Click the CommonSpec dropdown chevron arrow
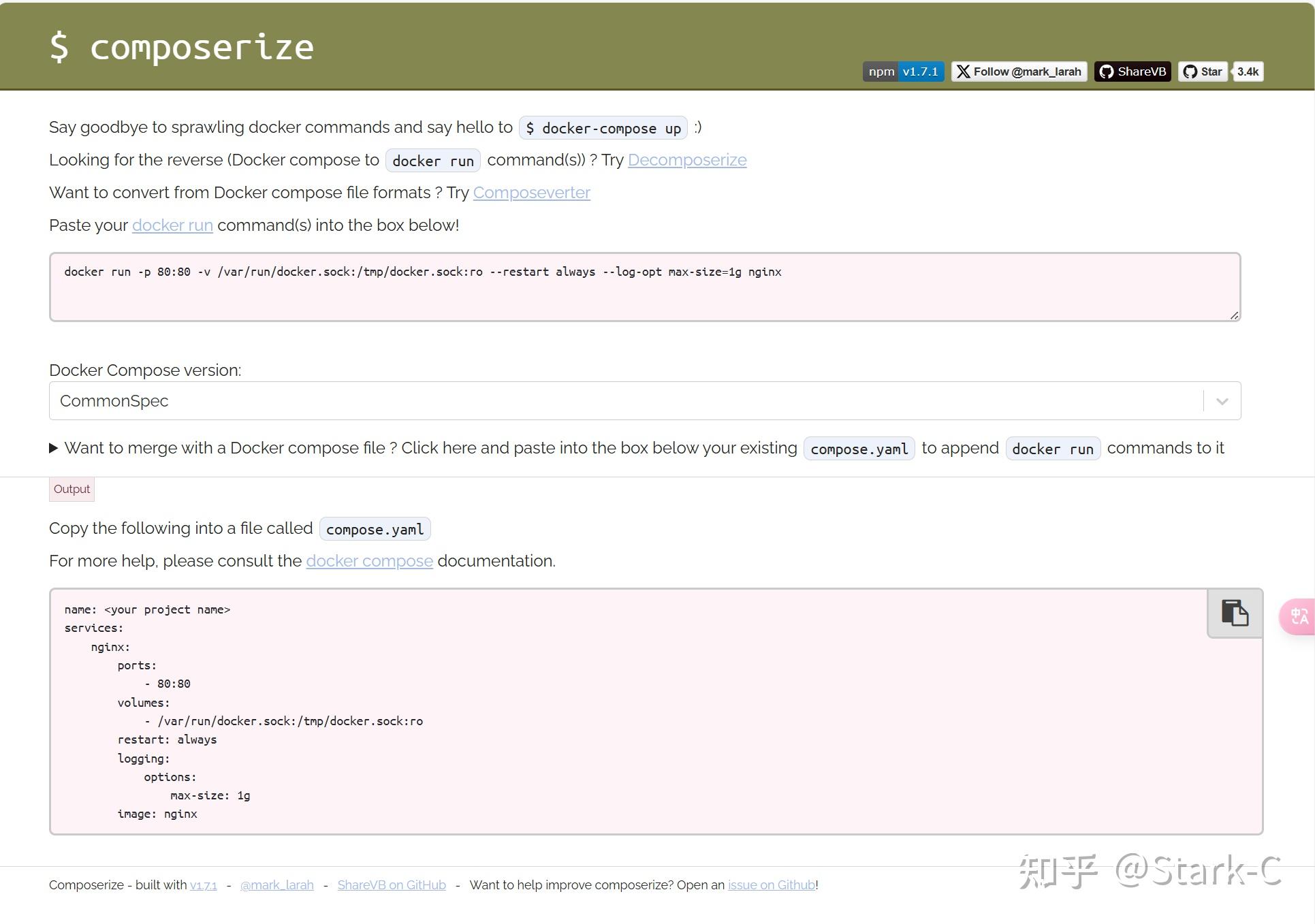Image resolution: width=1315 pixels, height=924 pixels. [x=1221, y=400]
